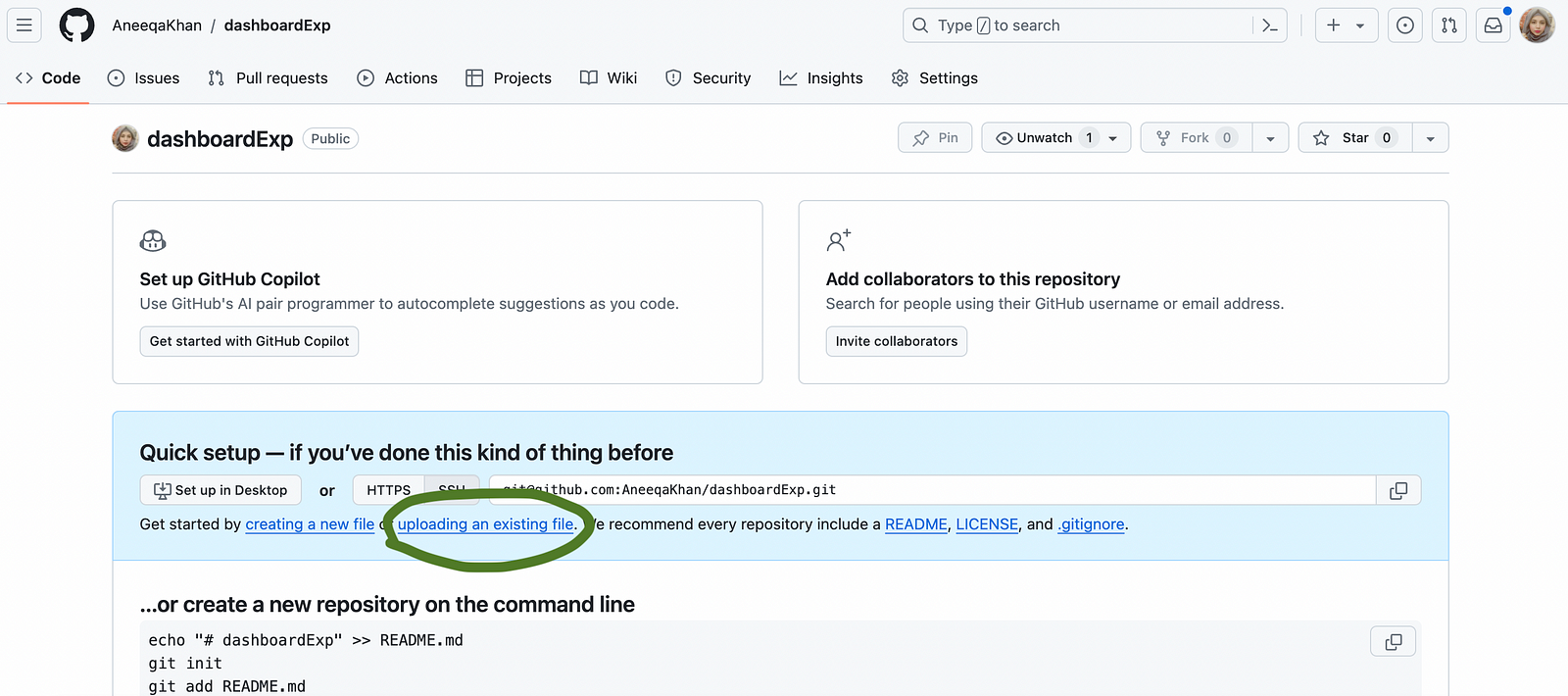1568x696 pixels.
Task: Open the notifications inbox
Action: 1493,25
